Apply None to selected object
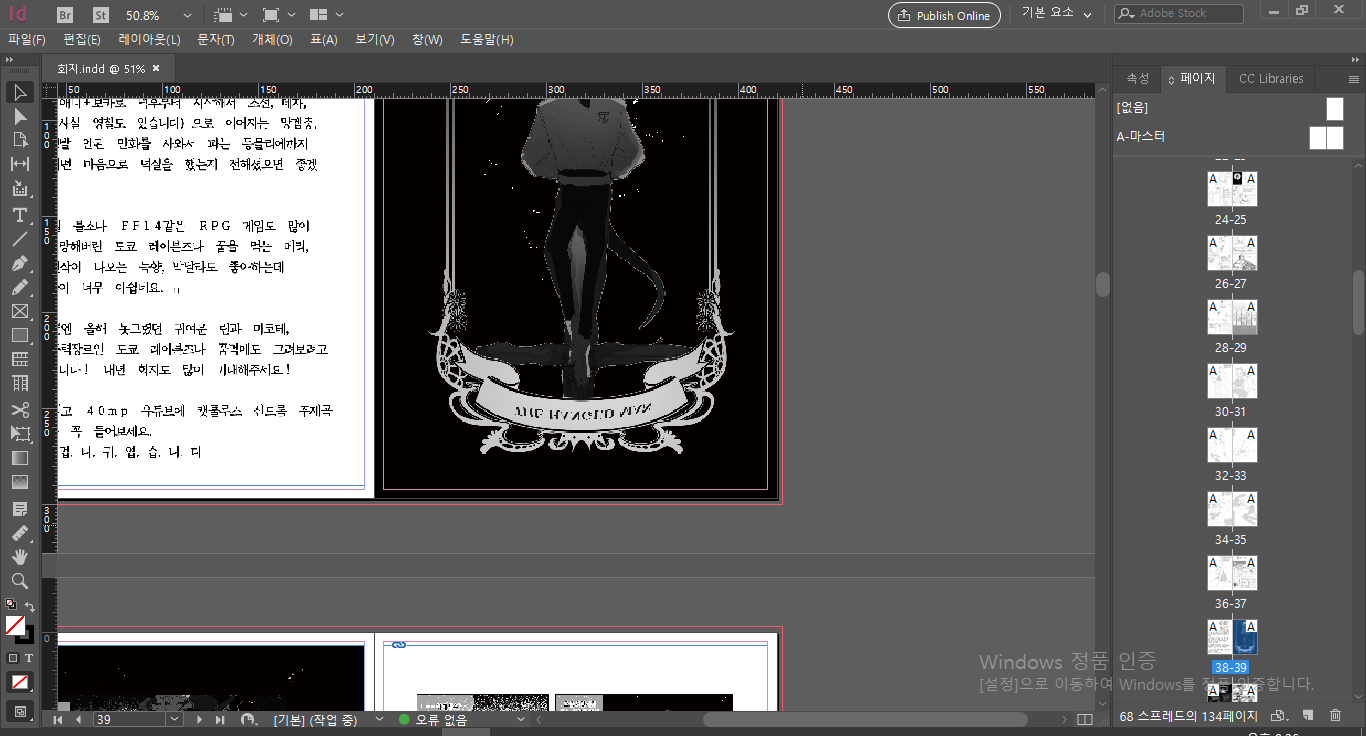 (20, 682)
